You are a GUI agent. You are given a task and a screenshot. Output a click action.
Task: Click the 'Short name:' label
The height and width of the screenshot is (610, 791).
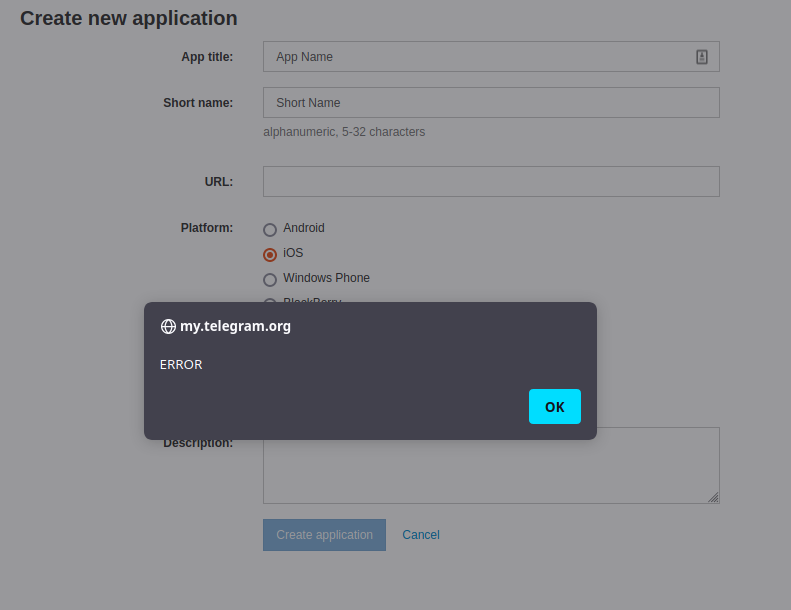(198, 103)
